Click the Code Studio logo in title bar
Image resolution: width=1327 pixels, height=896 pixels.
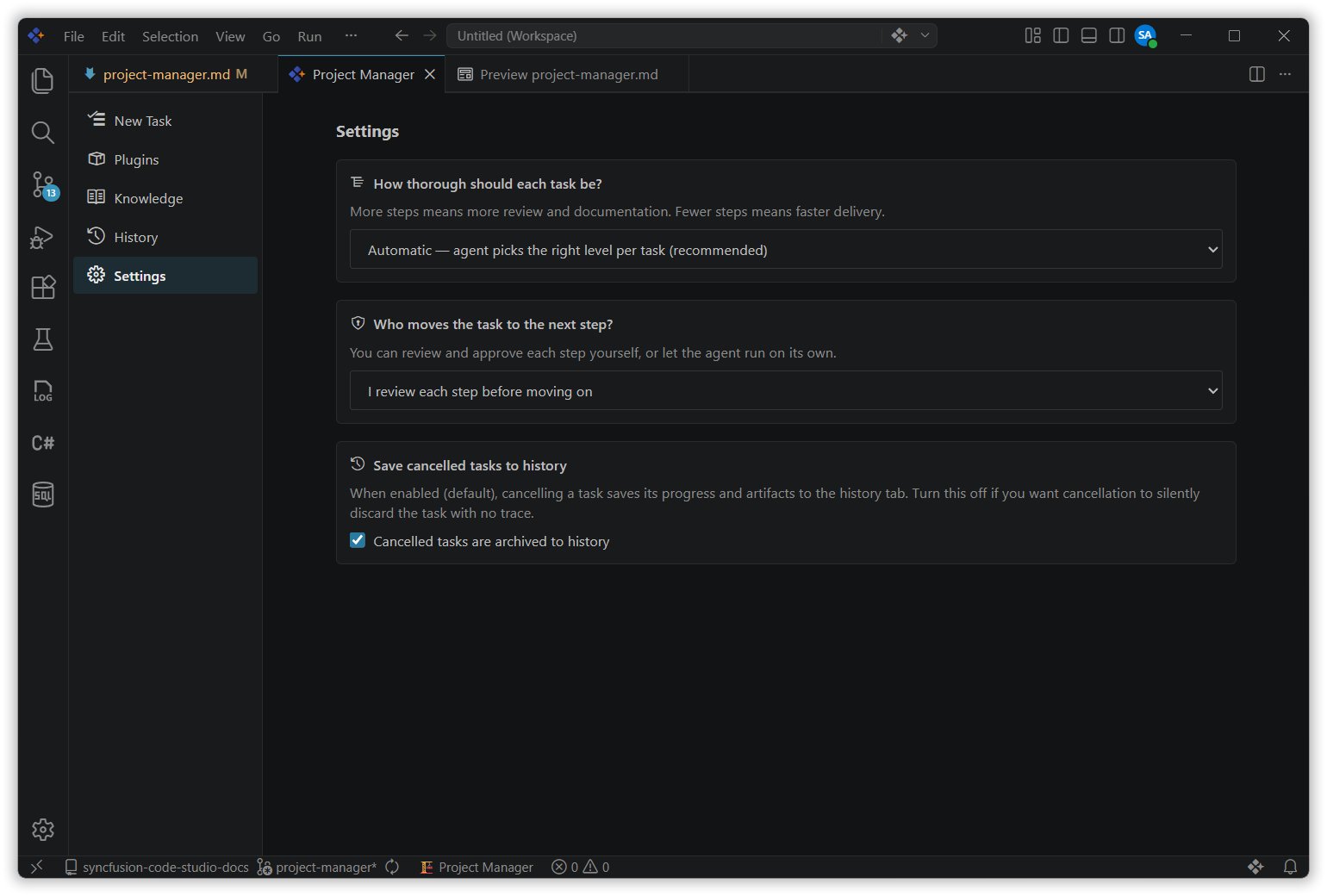[35, 35]
